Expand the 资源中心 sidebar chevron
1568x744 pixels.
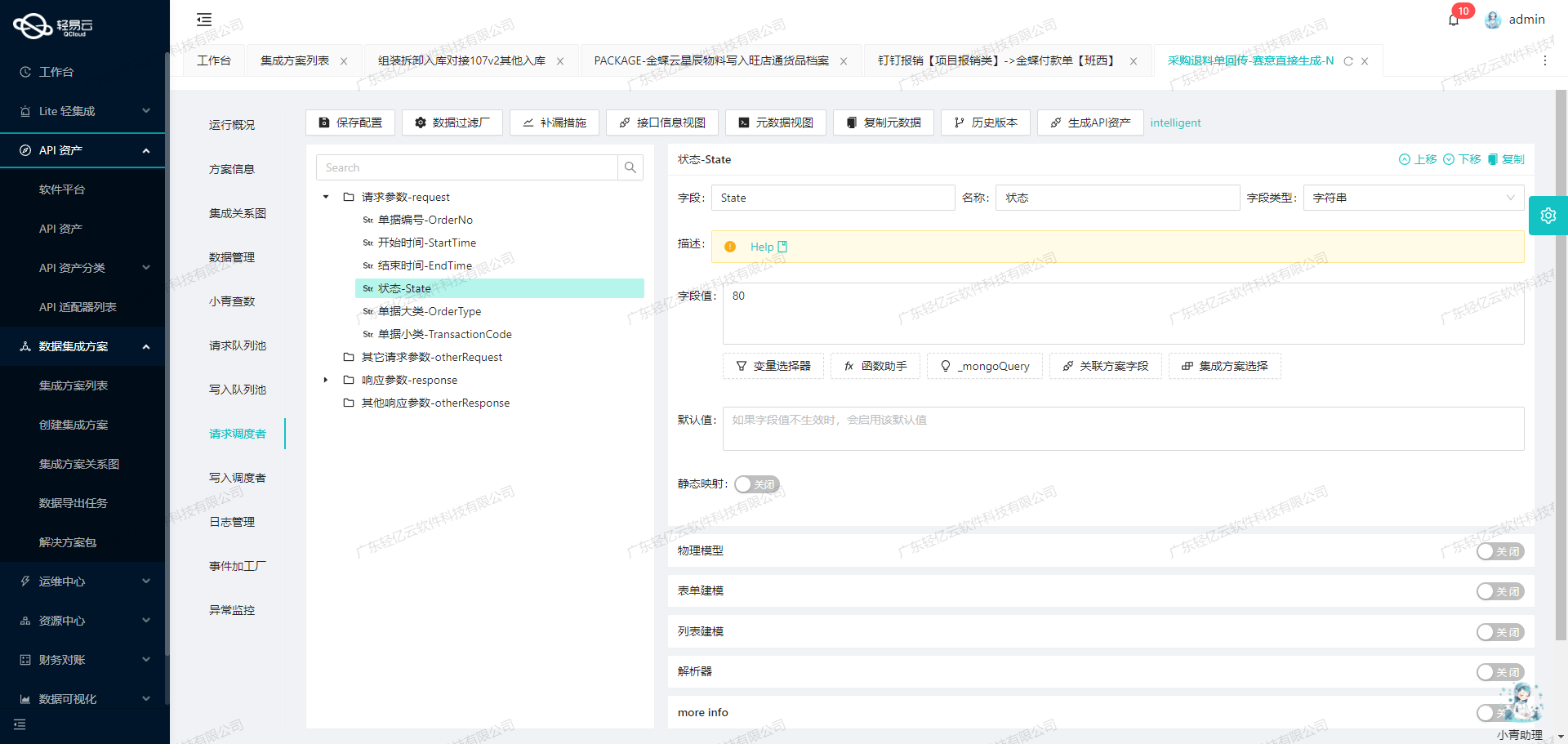146,621
